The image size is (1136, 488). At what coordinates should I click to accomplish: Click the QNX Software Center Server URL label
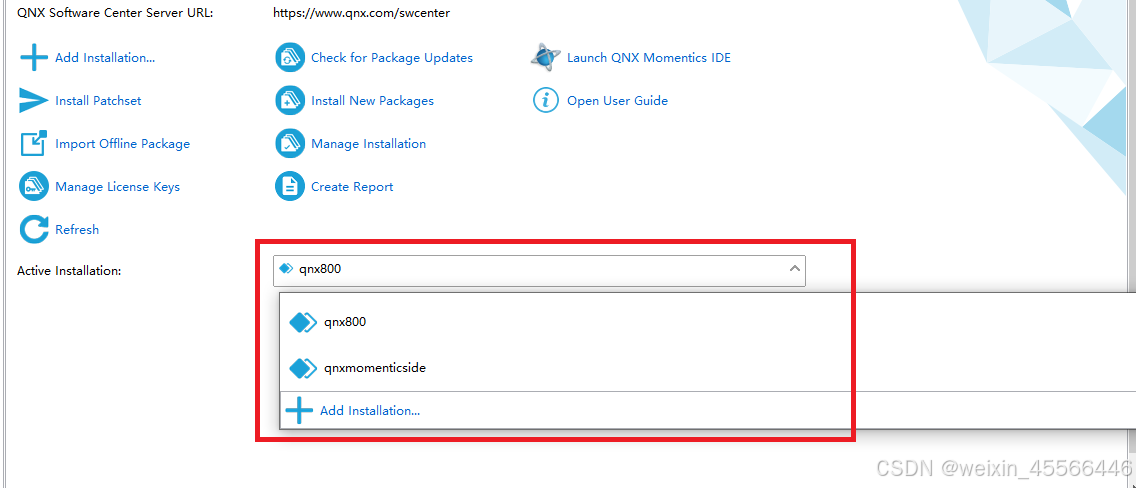pyautogui.click(x=115, y=13)
